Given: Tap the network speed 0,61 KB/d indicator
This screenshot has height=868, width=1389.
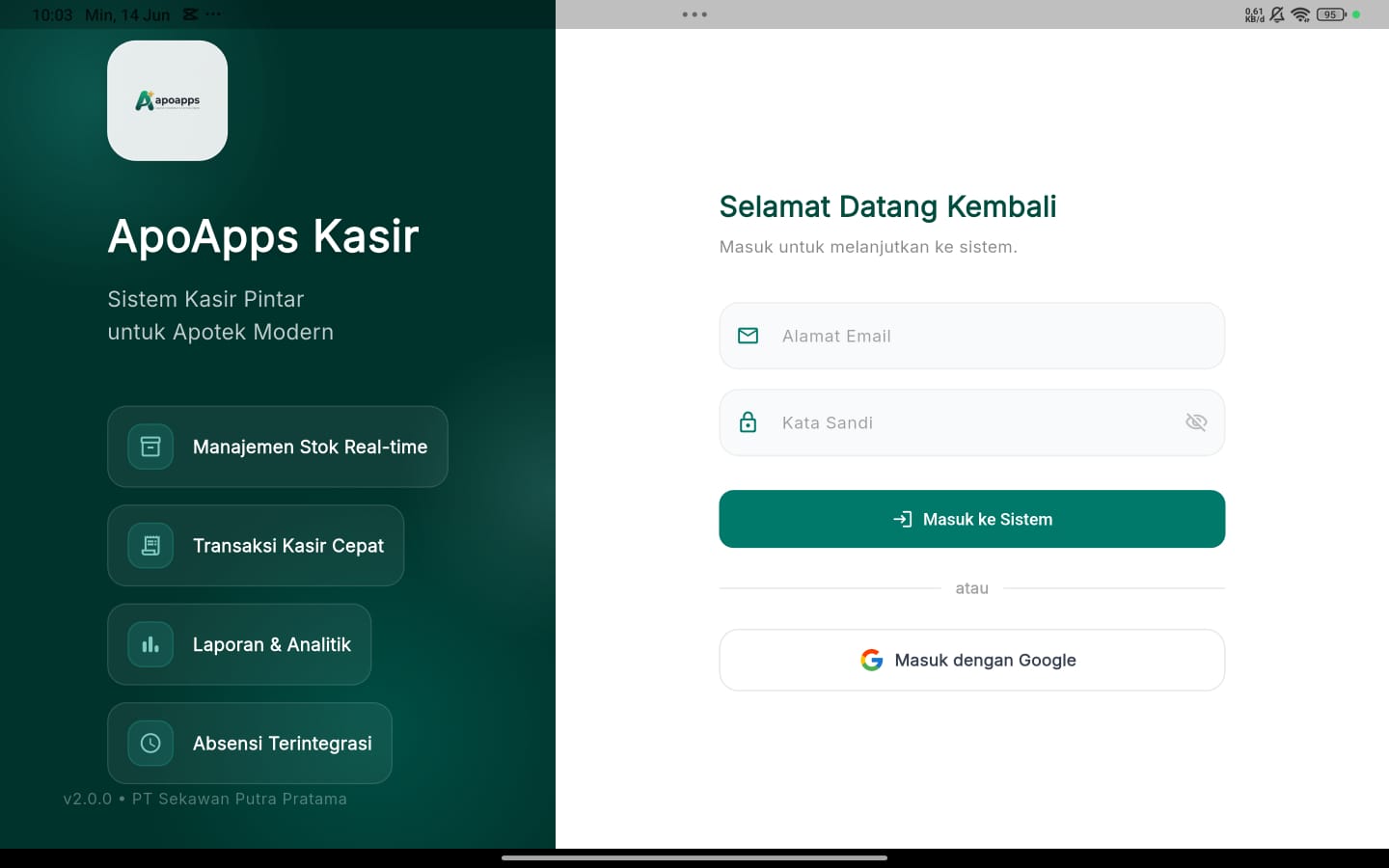Looking at the screenshot, I should point(1254,14).
